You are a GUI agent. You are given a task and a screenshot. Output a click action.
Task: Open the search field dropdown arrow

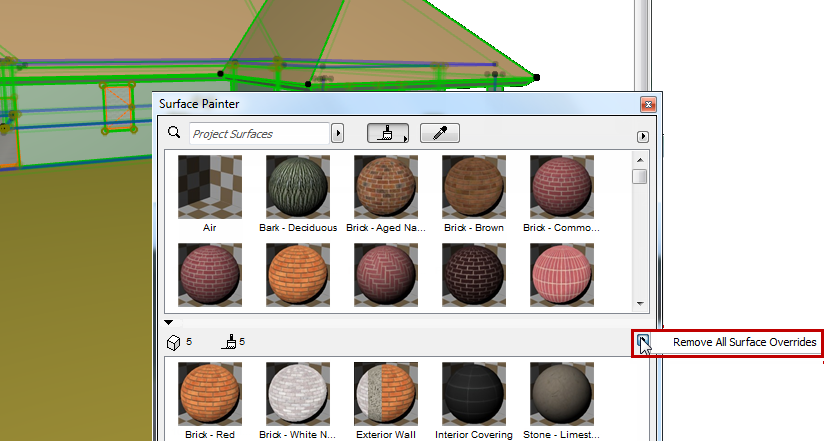point(338,134)
